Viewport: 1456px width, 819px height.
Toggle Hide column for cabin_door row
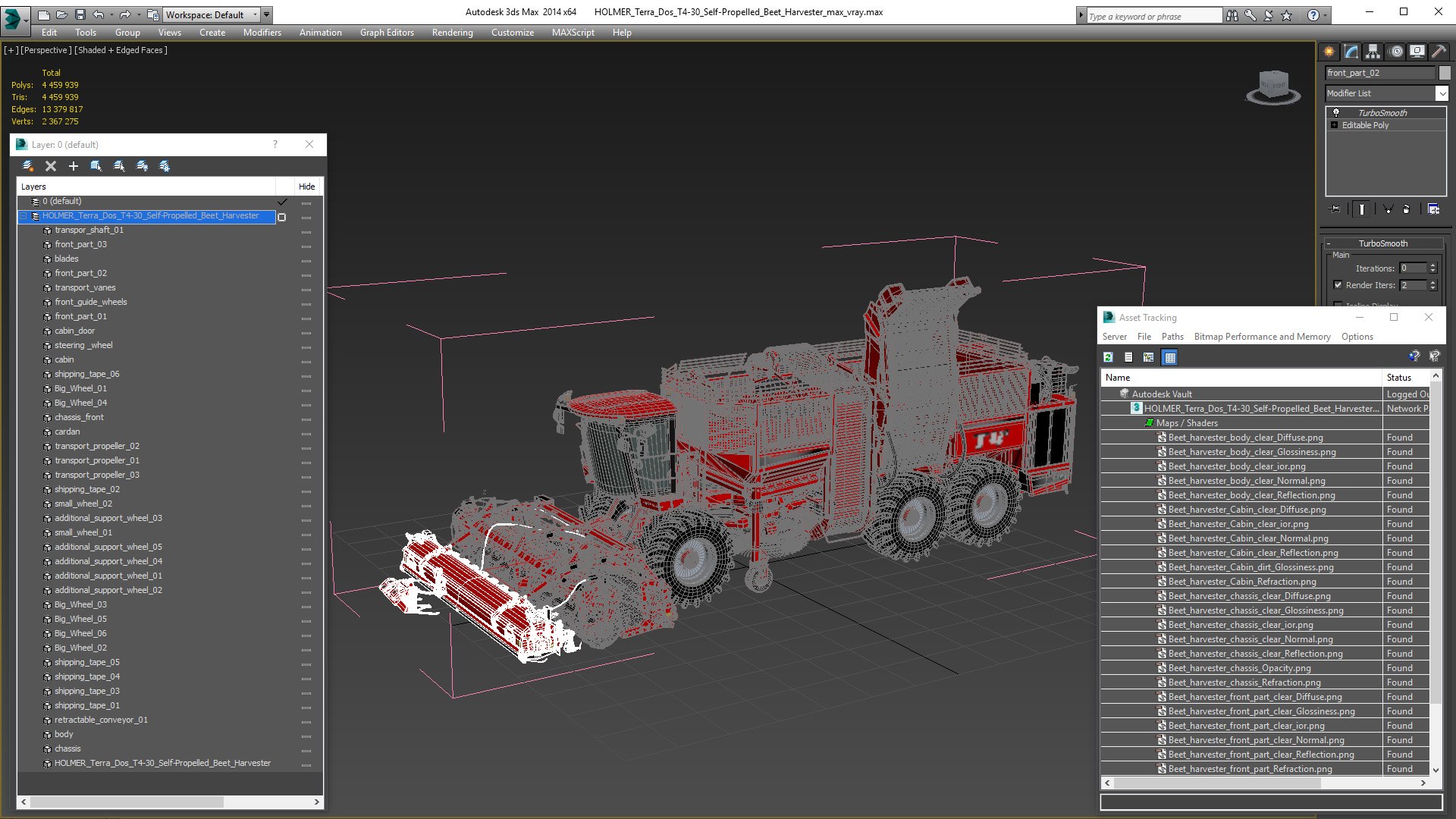click(x=306, y=332)
